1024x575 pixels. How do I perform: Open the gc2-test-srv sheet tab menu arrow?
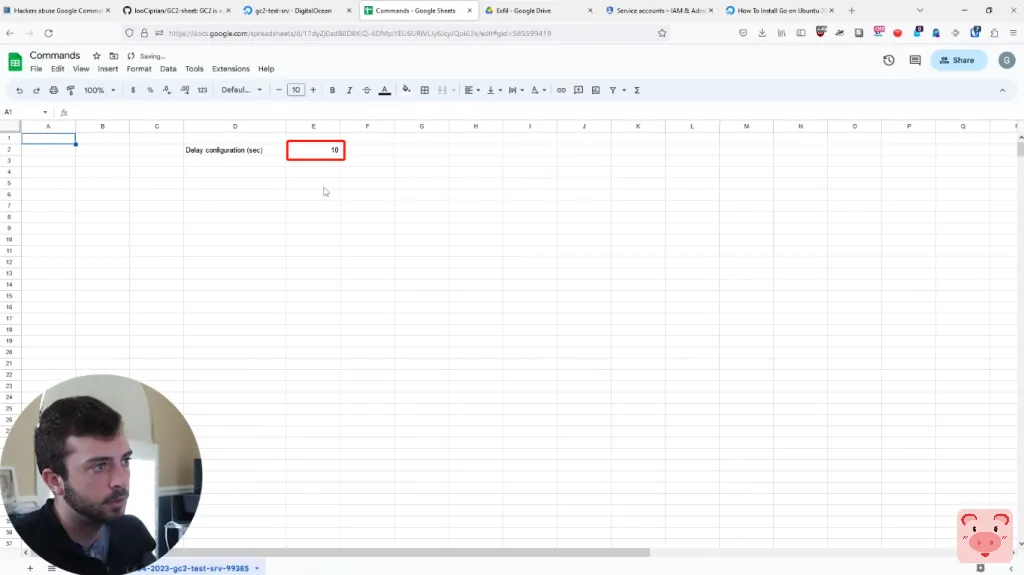(x=257, y=568)
